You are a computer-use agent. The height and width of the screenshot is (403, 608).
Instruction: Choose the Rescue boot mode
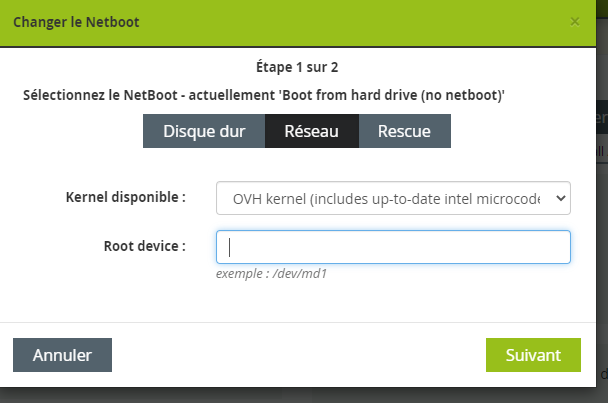tap(404, 131)
